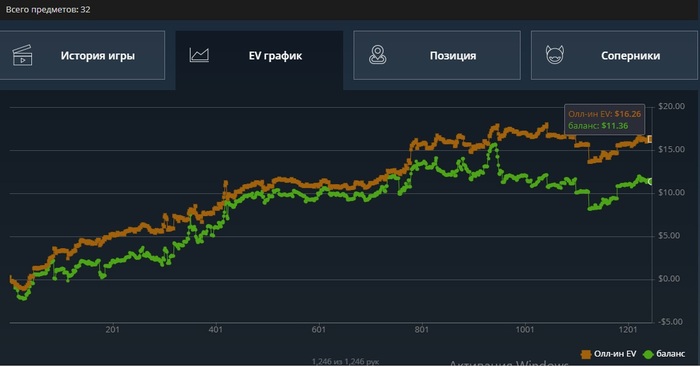The image size is (700, 367).
Task: Click the orange end marker on EV line
Action: click(x=650, y=139)
